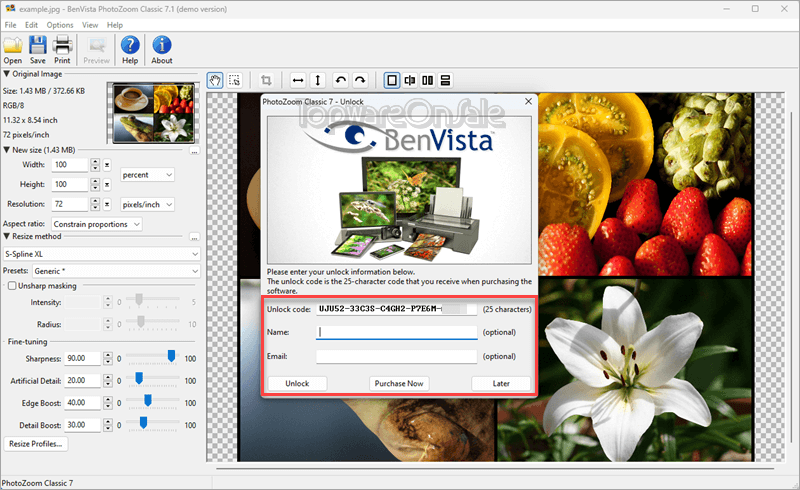Click the reset icon next to Width
Screen dimensions: 800x490
click(107, 165)
